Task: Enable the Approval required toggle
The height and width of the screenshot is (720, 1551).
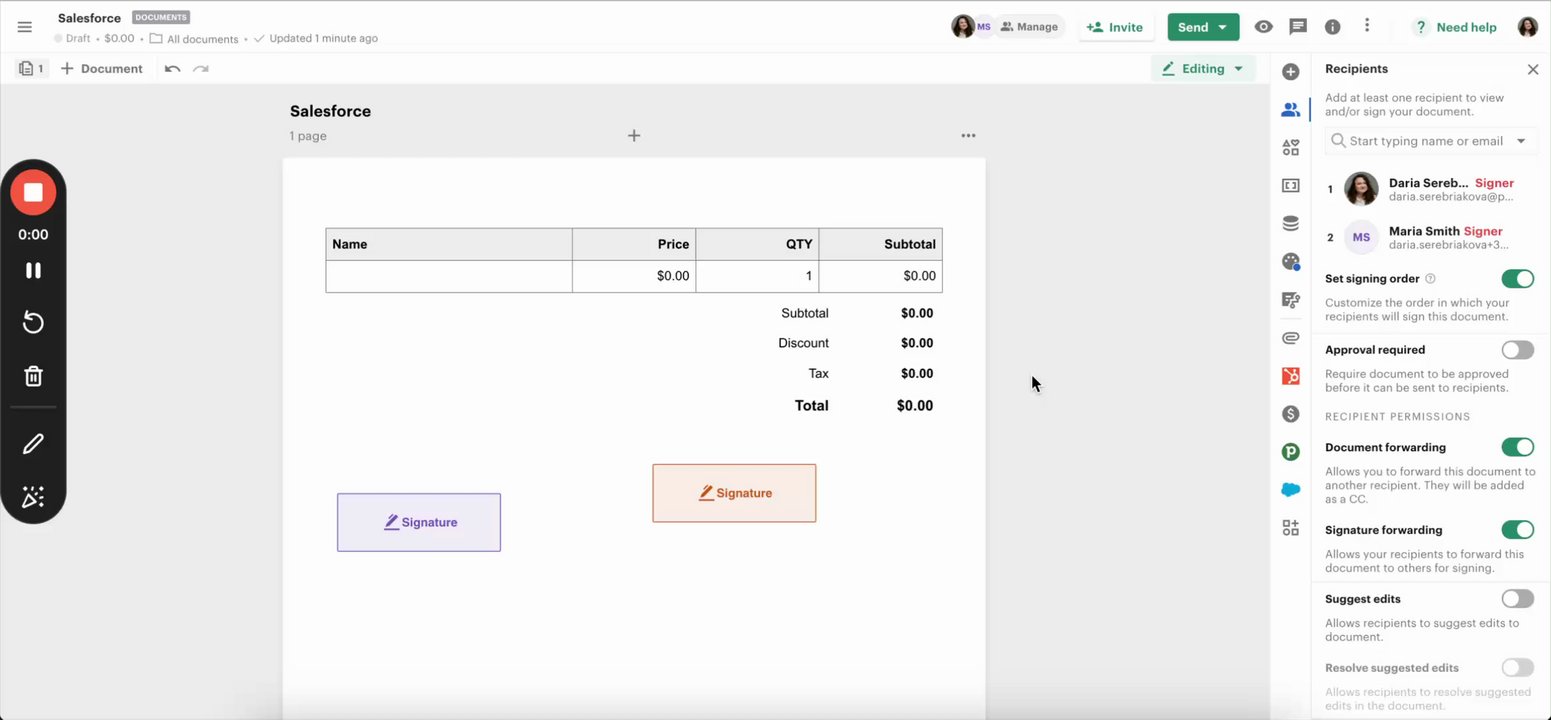Action: point(1517,350)
